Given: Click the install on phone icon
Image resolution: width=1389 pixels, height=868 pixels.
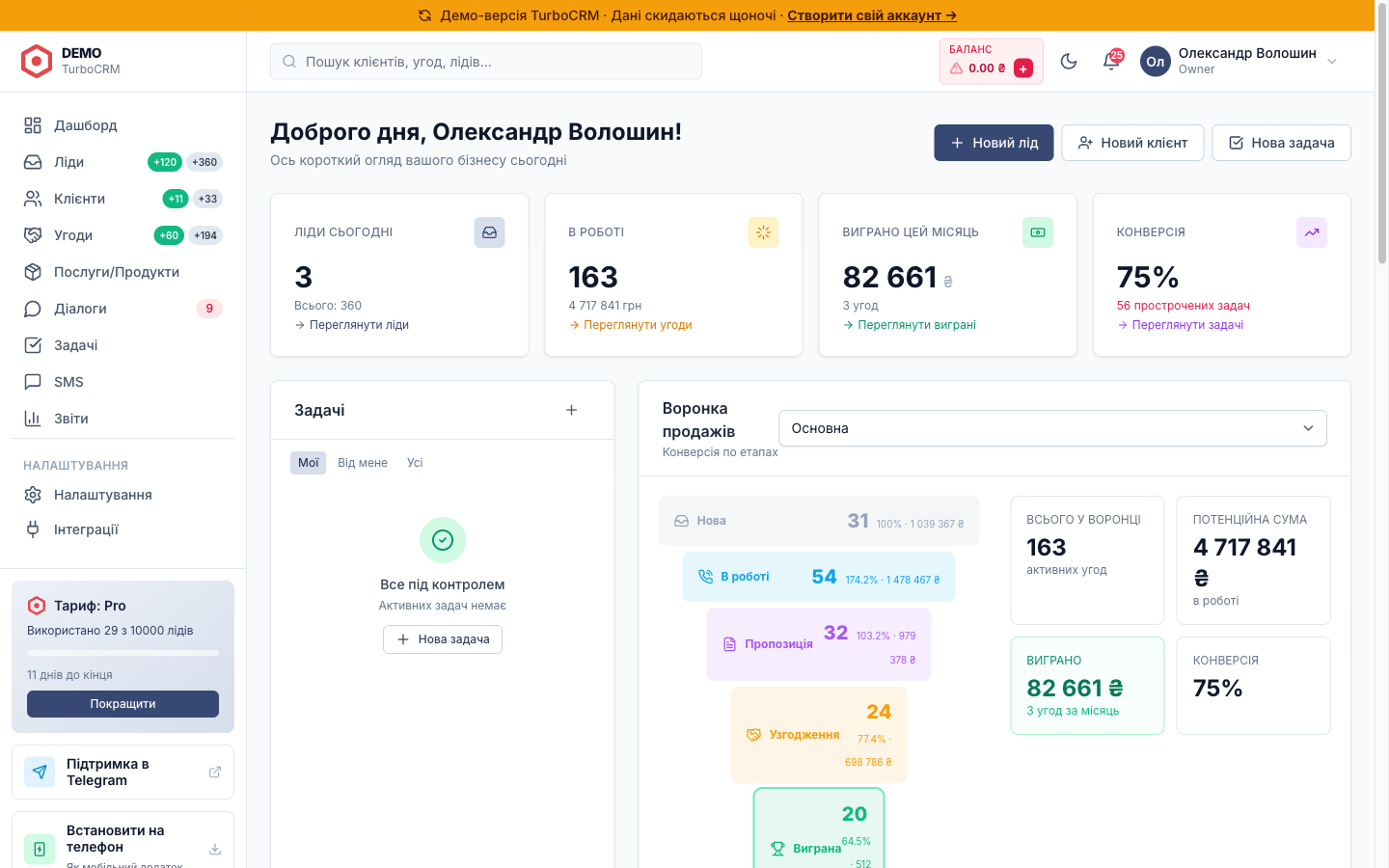Looking at the screenshot, I should [40, 849].
